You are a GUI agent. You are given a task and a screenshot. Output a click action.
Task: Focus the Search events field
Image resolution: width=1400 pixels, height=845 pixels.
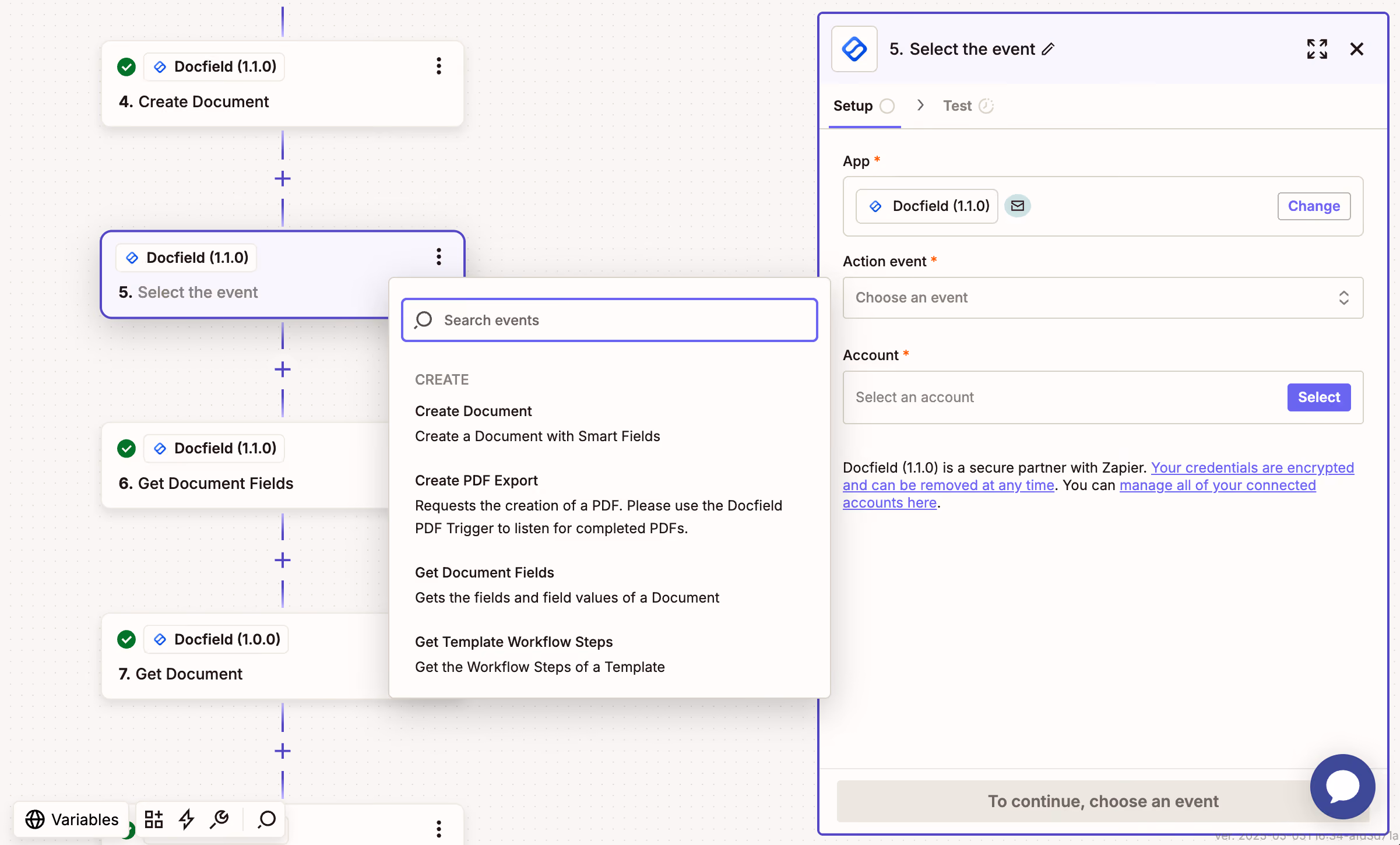(610, 320)
